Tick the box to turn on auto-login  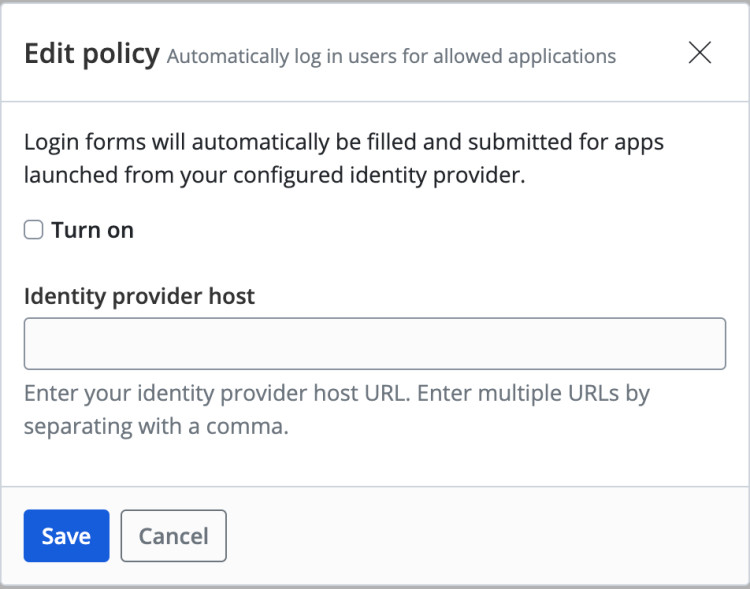[34, 230]
